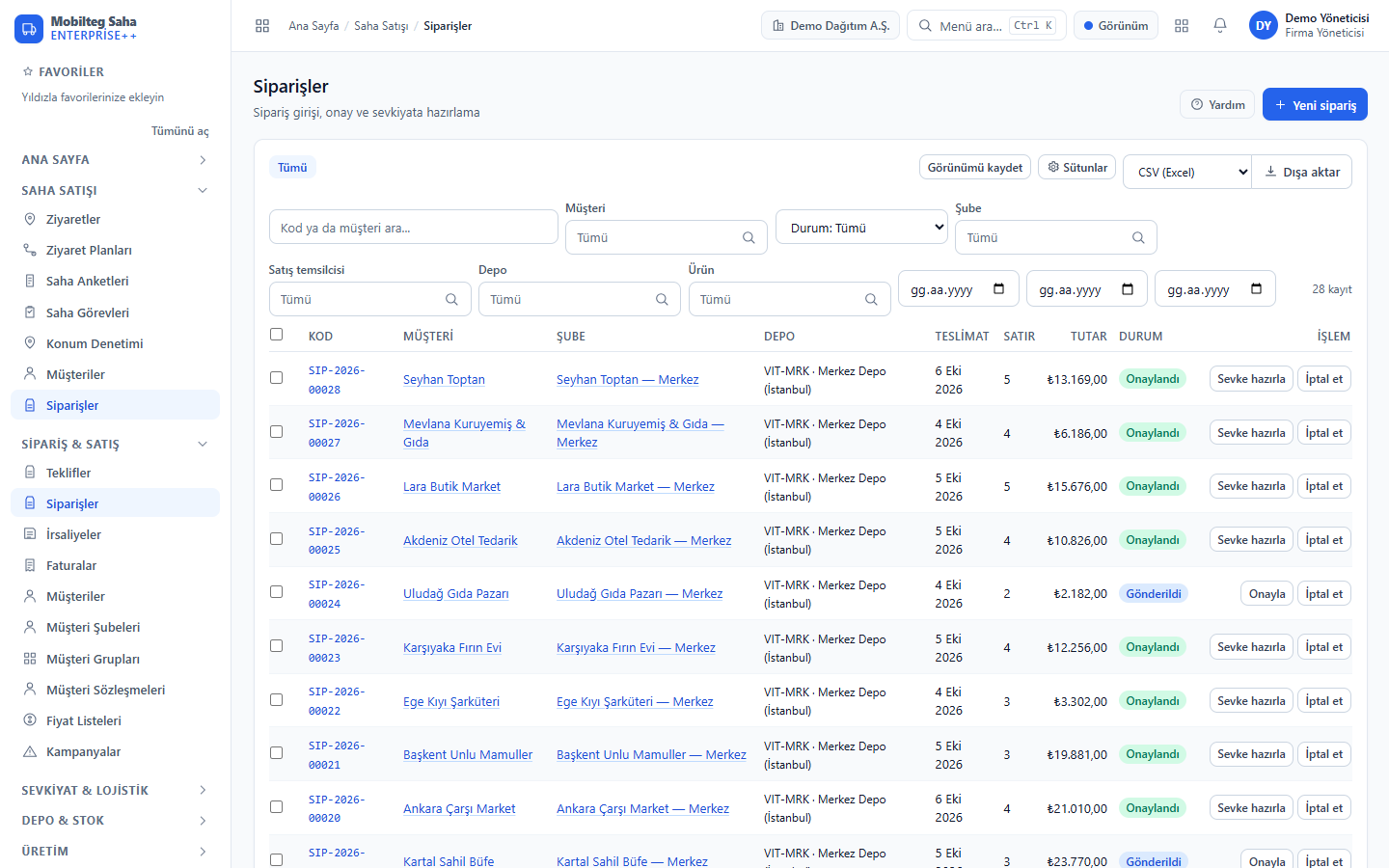Open Seyhan Toptan customer link
Image resolution: width=1389 pixels, height=868 pixels.
pyautogui.click(x=444, y=379)
